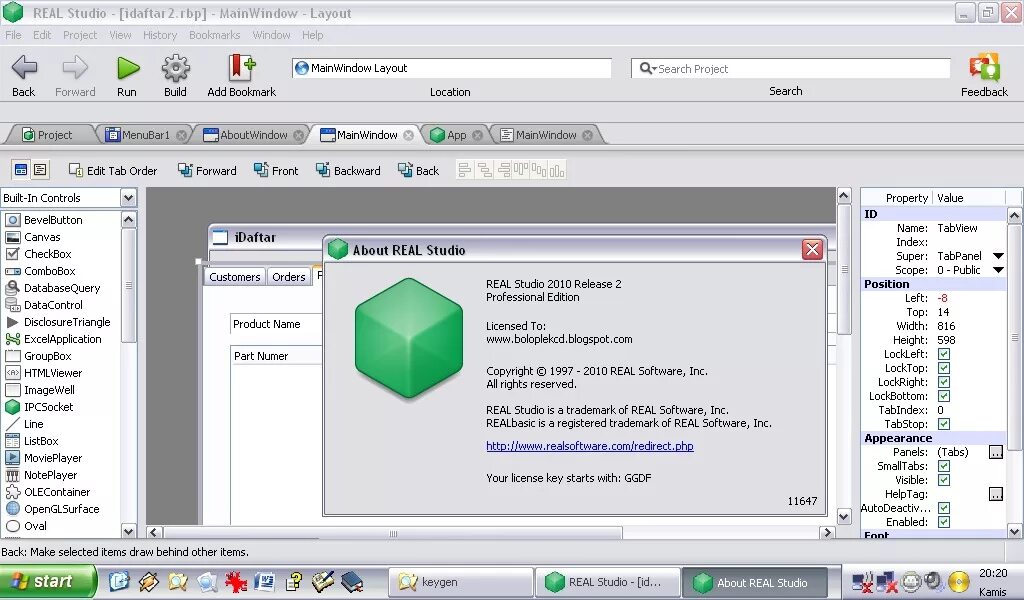Select the GroupBox control
1024x600 pixels.
coord(48,356)
